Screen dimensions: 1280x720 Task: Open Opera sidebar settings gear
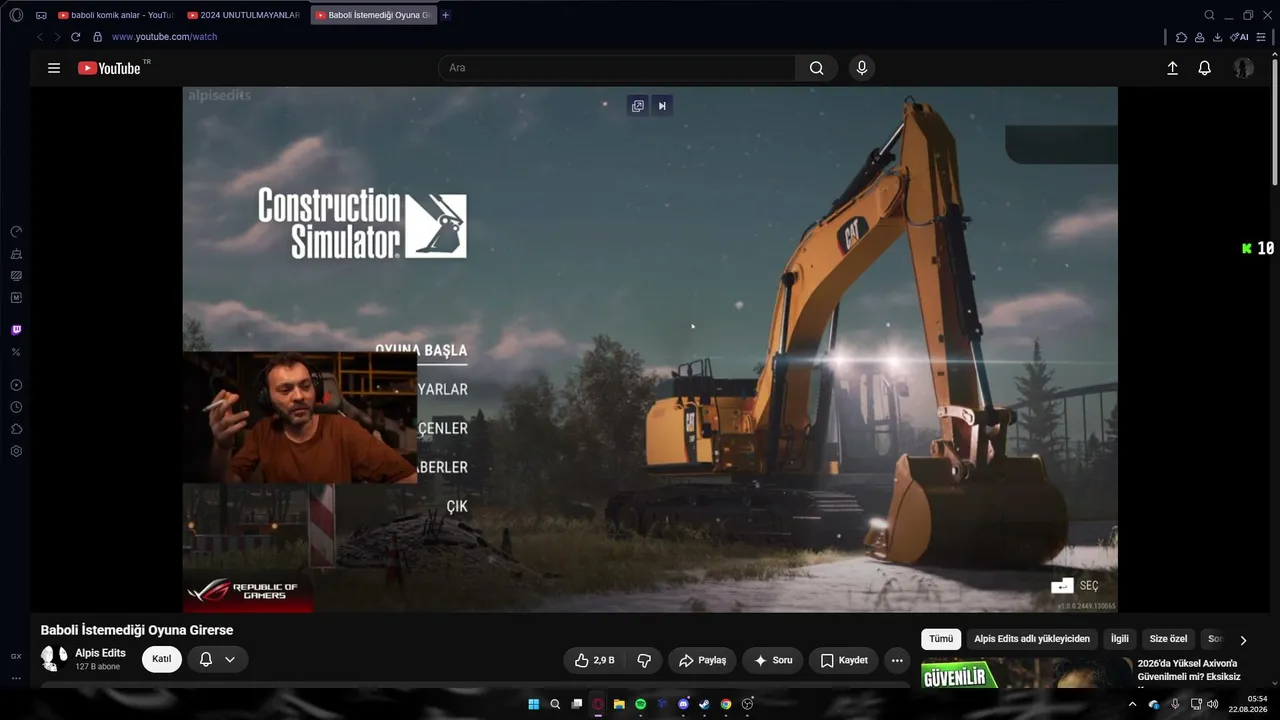[x=16, y=451]
